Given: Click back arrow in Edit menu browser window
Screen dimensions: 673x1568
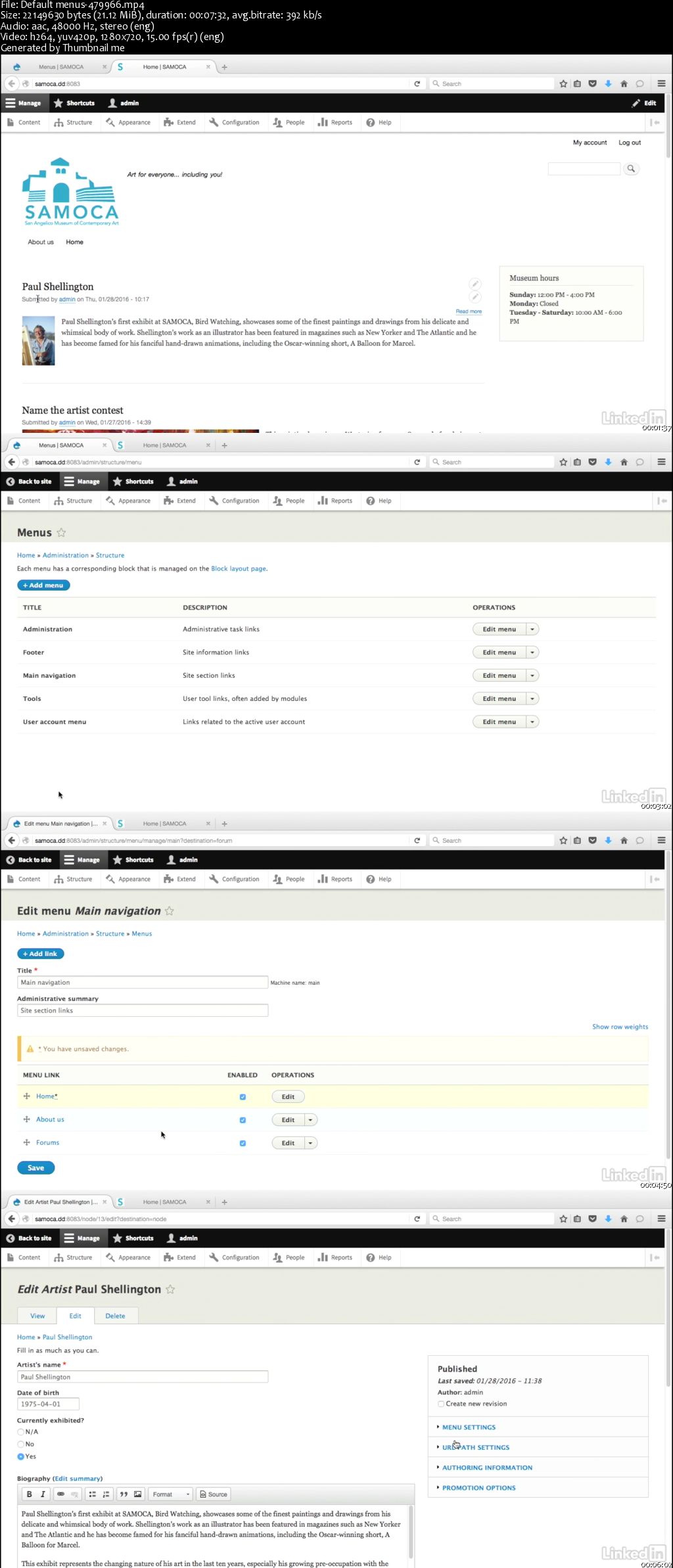Looking at the screenshot, I should [x=11, y=840].
